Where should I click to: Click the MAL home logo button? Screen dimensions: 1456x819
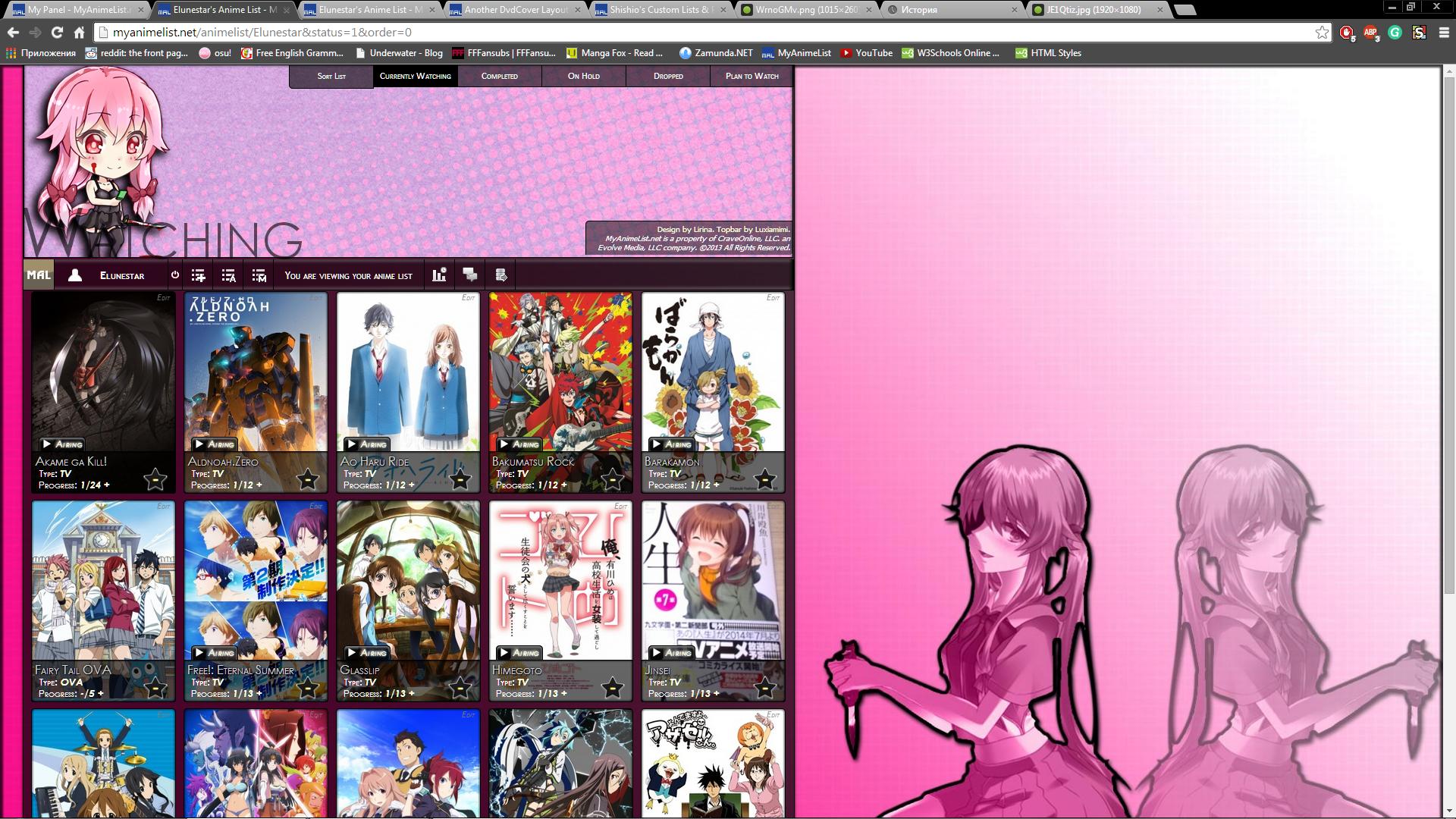point(39,275)
